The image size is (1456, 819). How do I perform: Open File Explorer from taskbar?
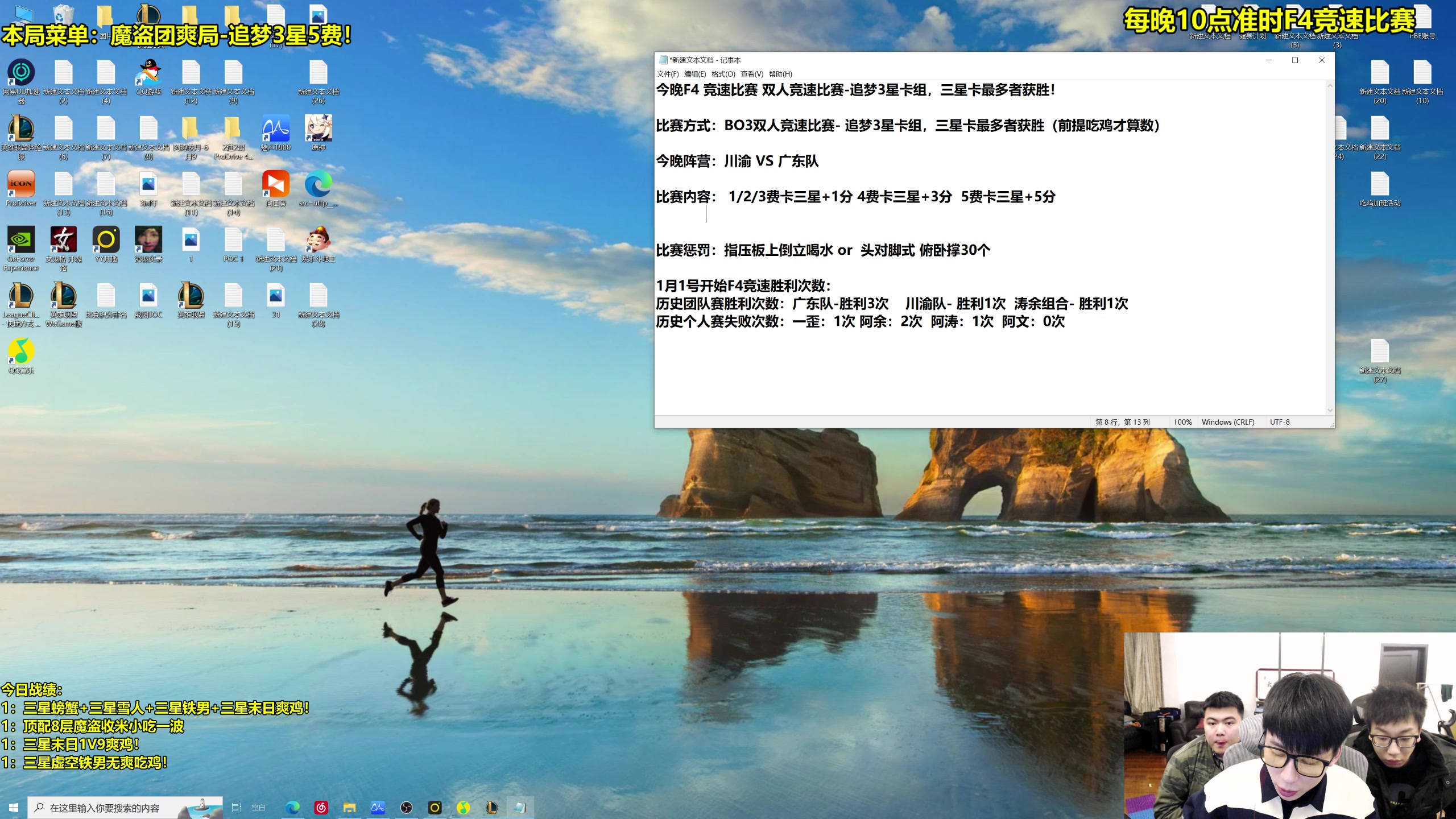click(349, 808)
